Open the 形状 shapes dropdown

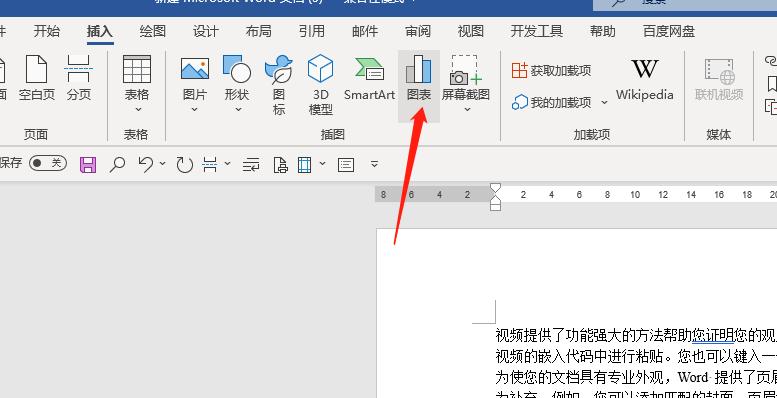point(237,85)
